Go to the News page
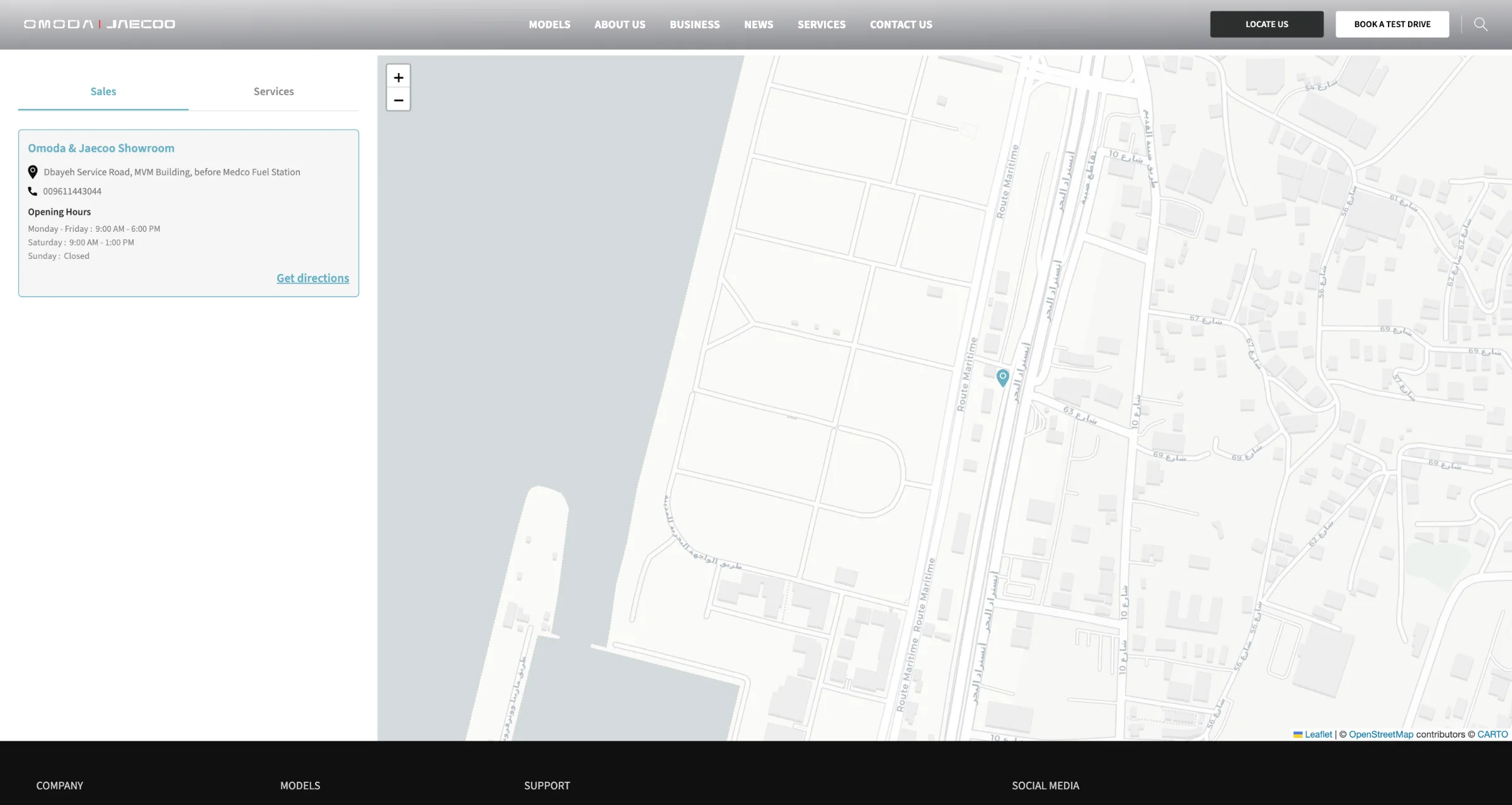 pos(759,25)
